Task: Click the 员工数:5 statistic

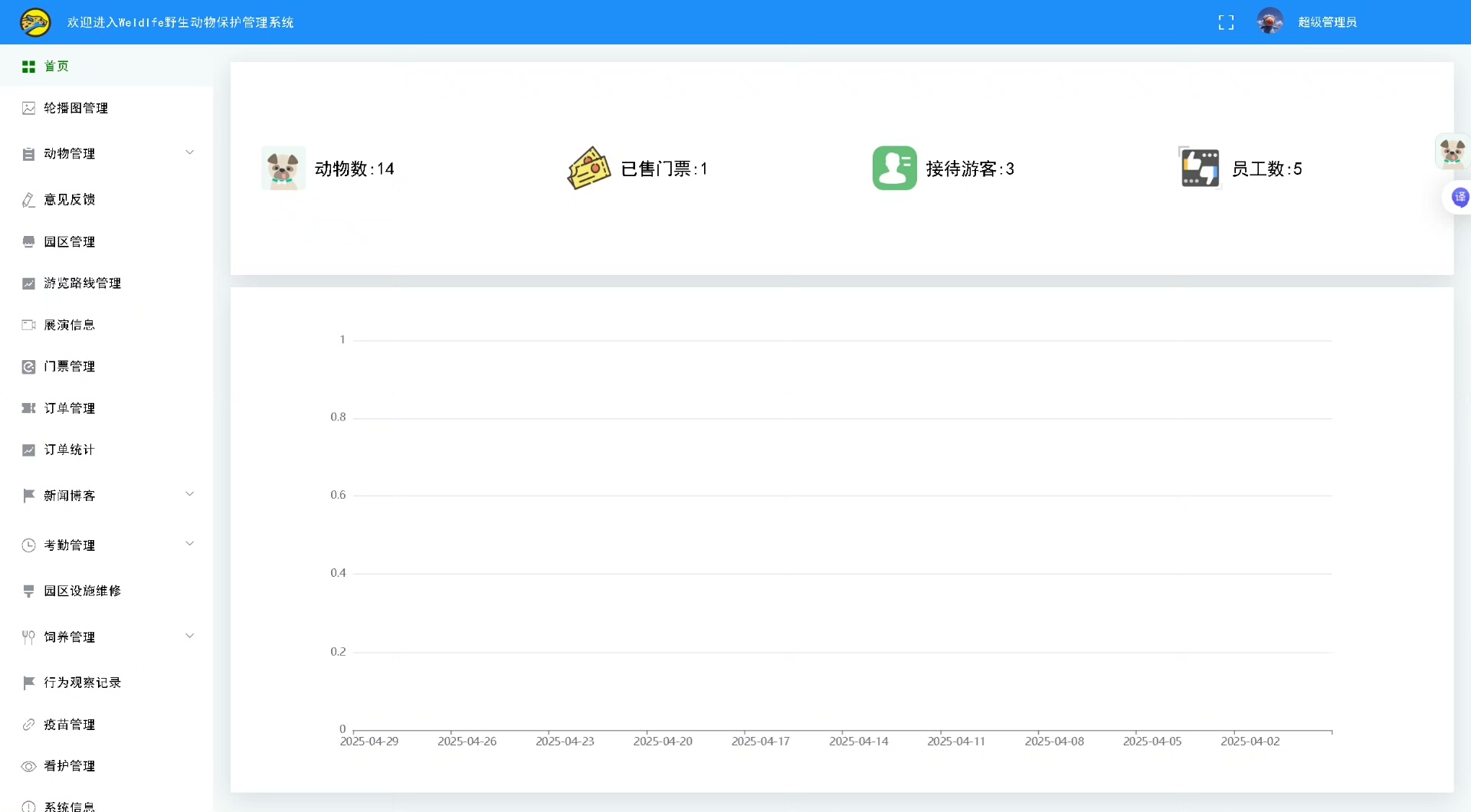Action: pos(1266,169)
